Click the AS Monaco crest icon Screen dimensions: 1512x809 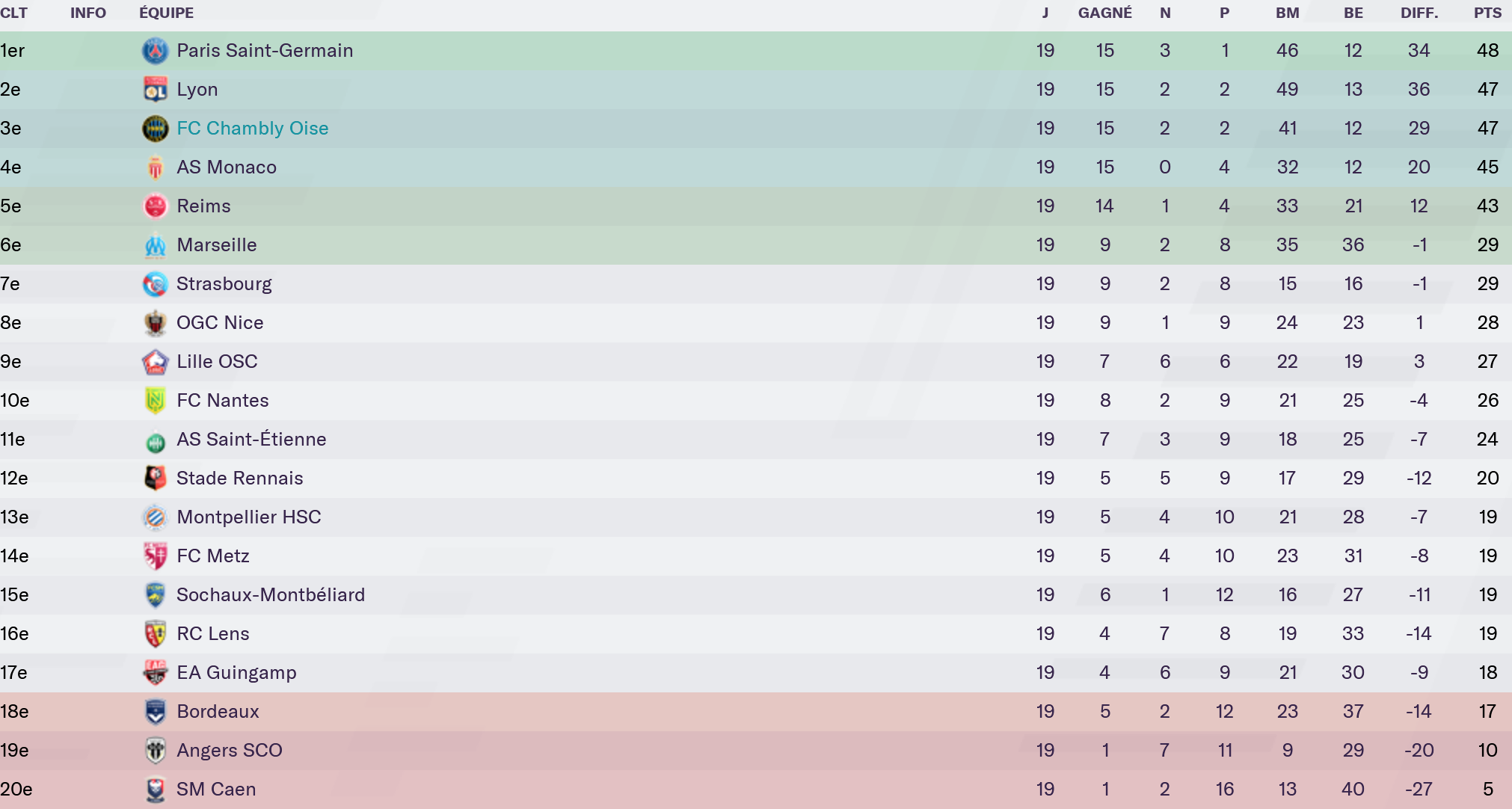point(155,167)
